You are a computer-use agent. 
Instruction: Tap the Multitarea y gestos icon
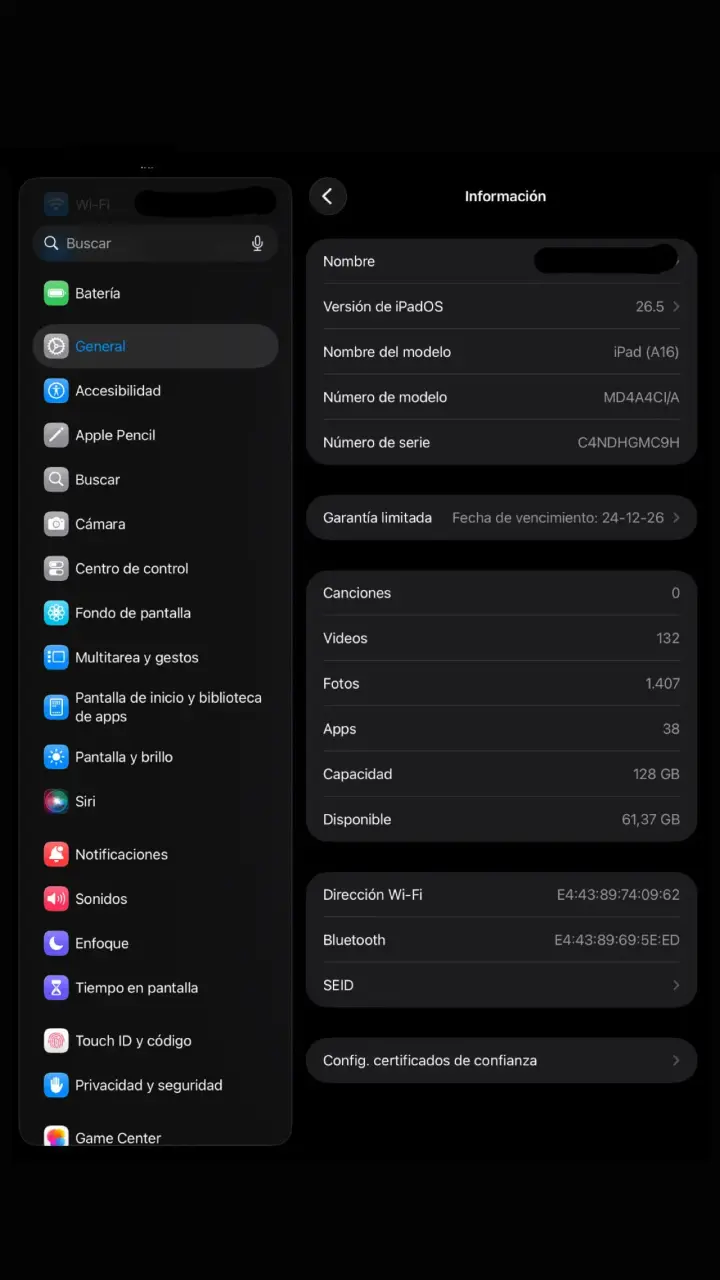(56, 657)
